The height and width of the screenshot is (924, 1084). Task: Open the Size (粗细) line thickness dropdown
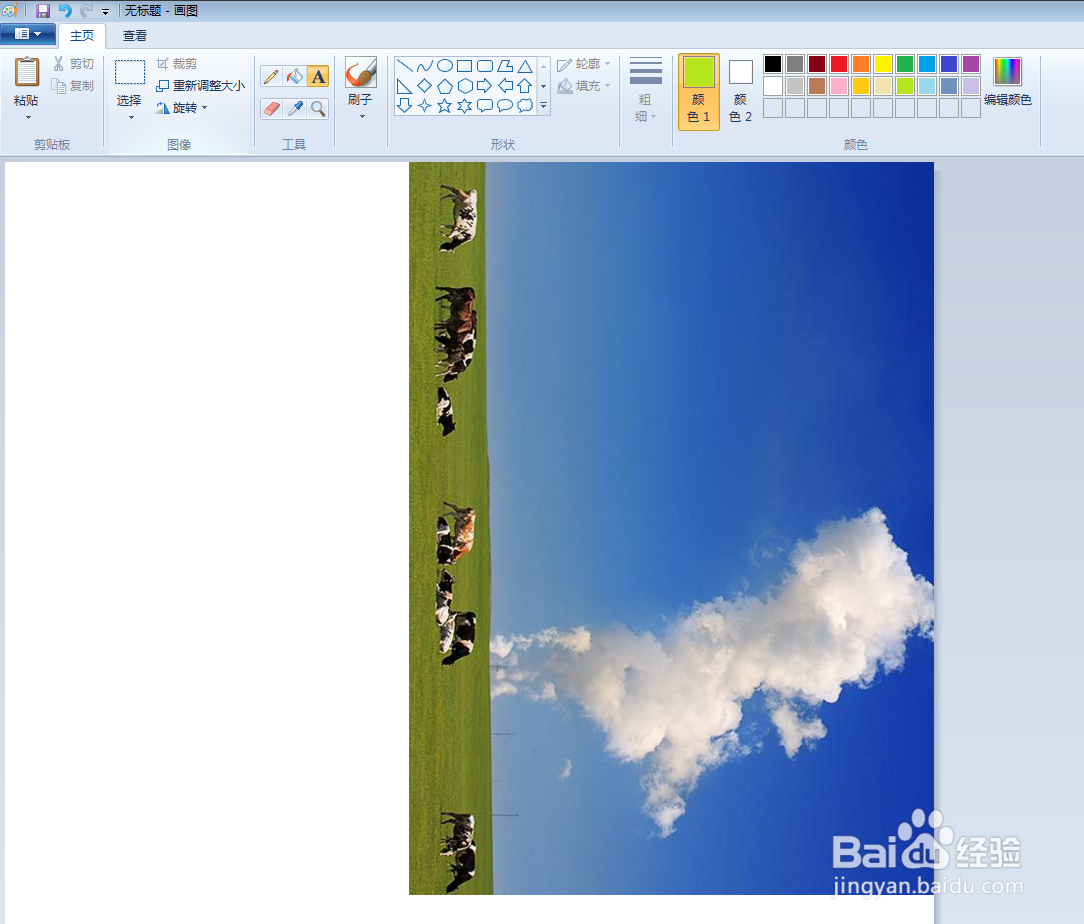tap(646, 90)
